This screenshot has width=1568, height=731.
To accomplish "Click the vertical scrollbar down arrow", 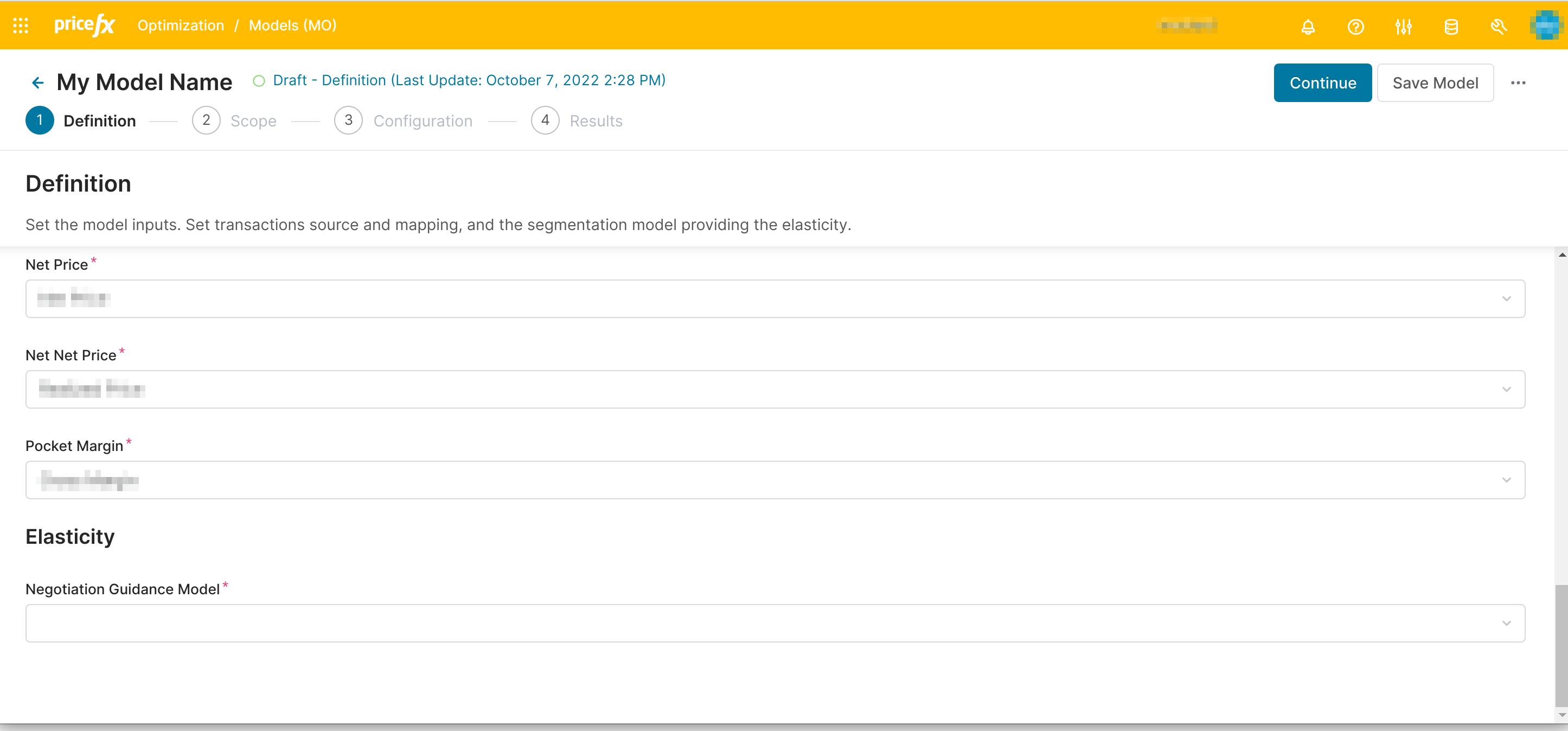I will 1562,715.
